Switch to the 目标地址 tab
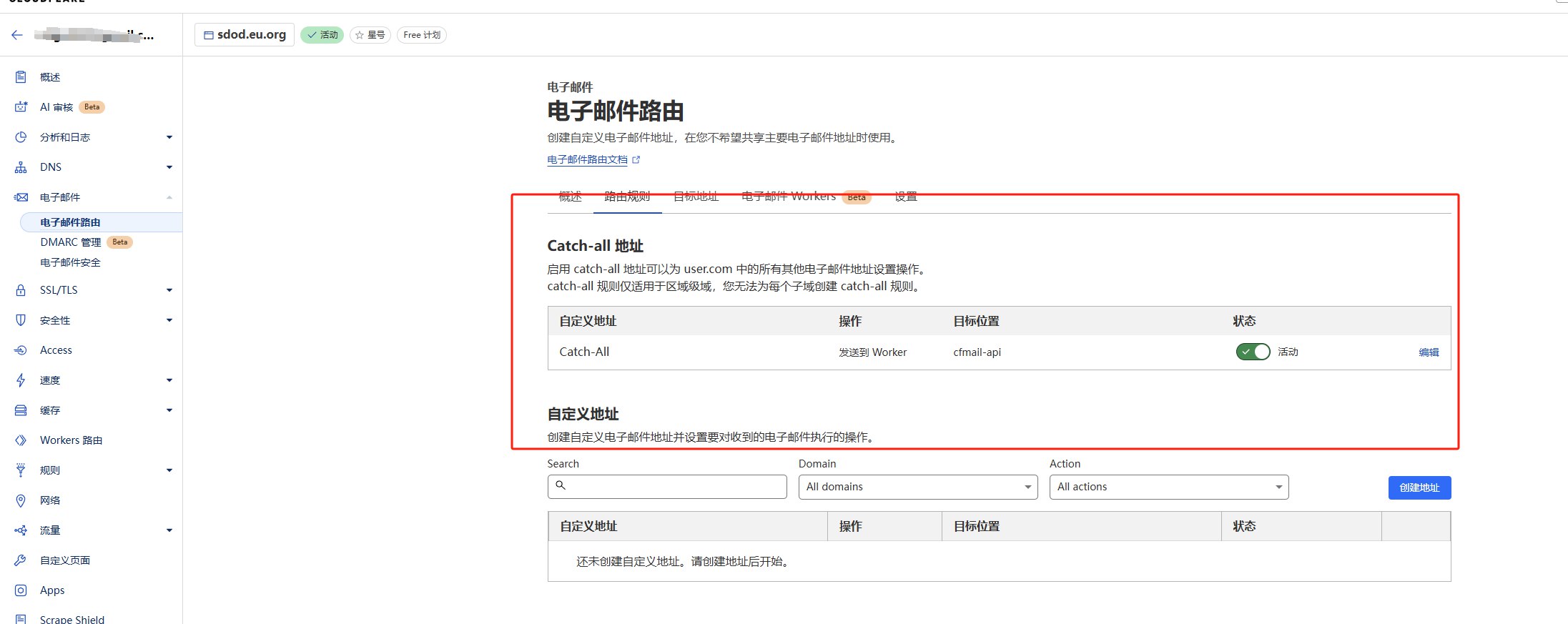 [696, 197]
